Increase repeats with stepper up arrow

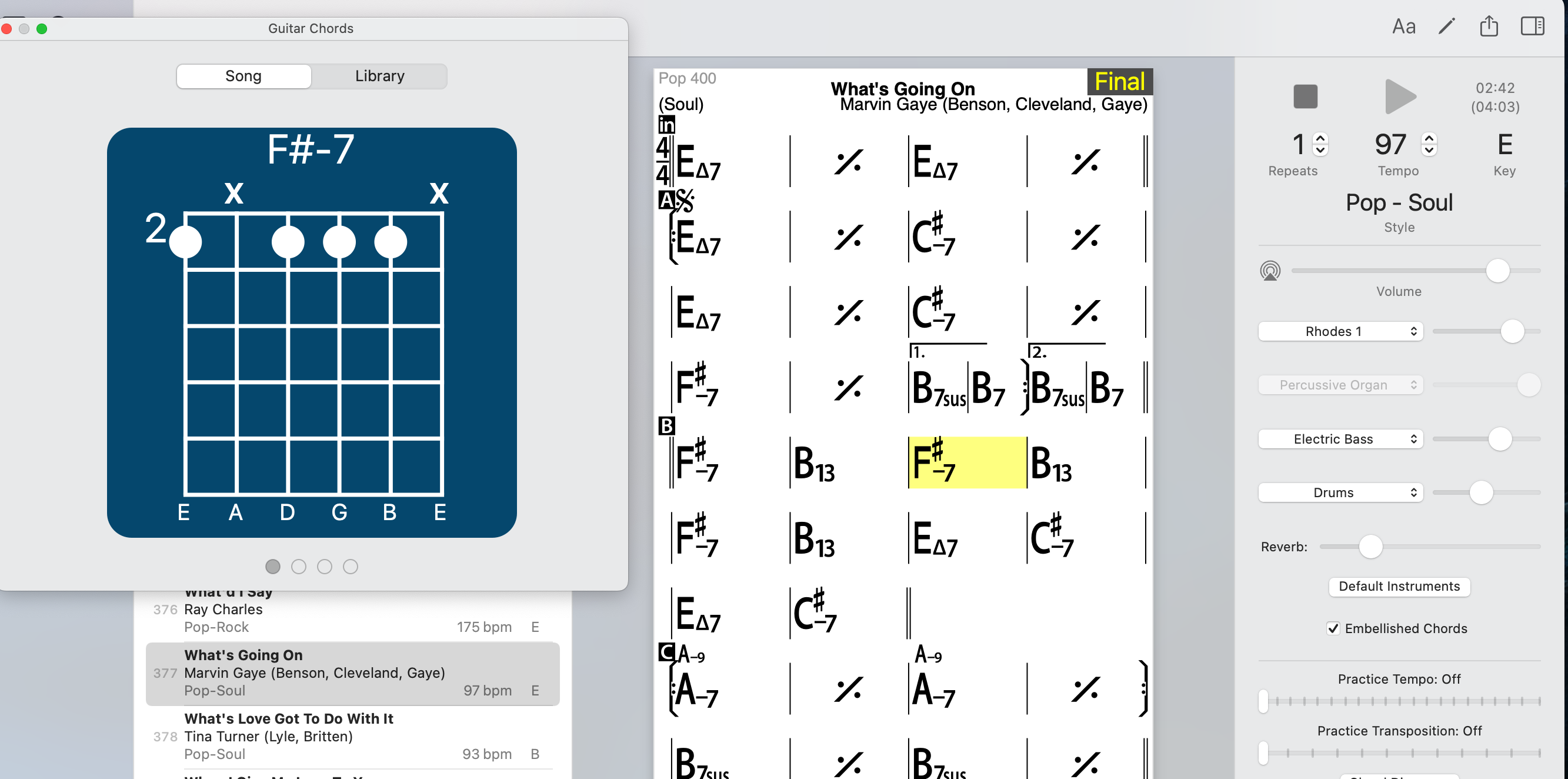click(1320, 138)
